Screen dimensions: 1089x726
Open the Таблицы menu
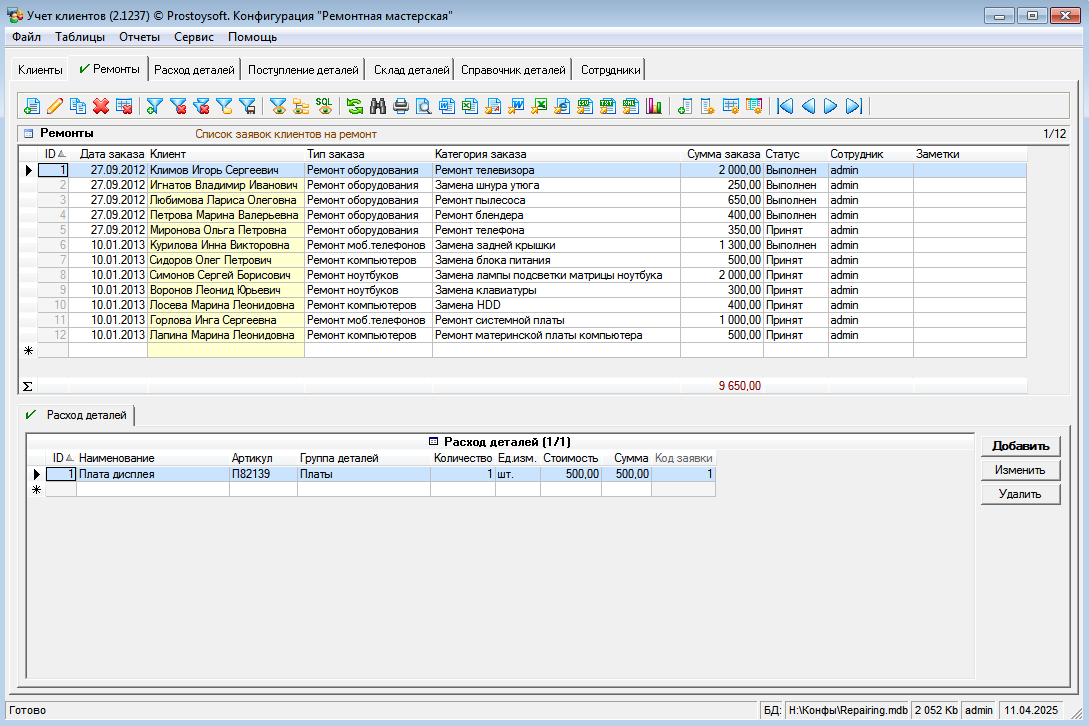80,37
